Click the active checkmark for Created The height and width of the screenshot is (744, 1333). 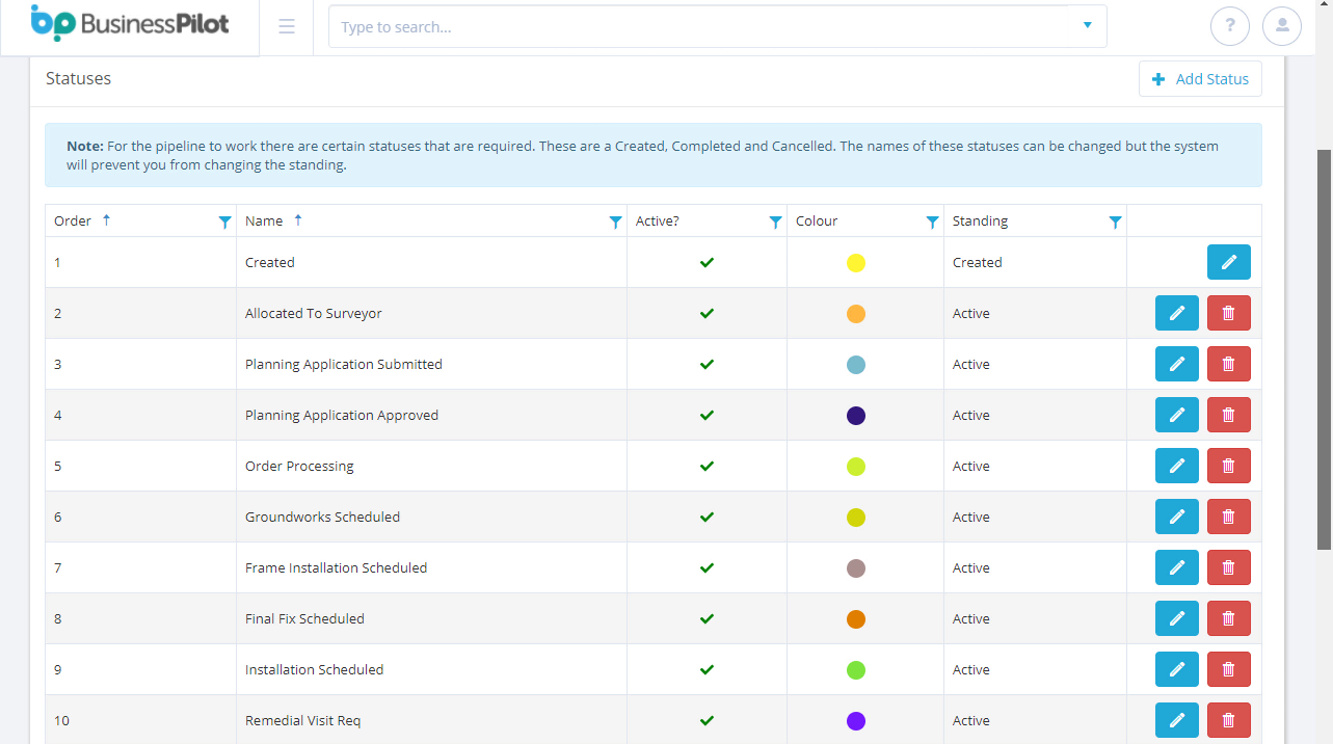point(707,262)
